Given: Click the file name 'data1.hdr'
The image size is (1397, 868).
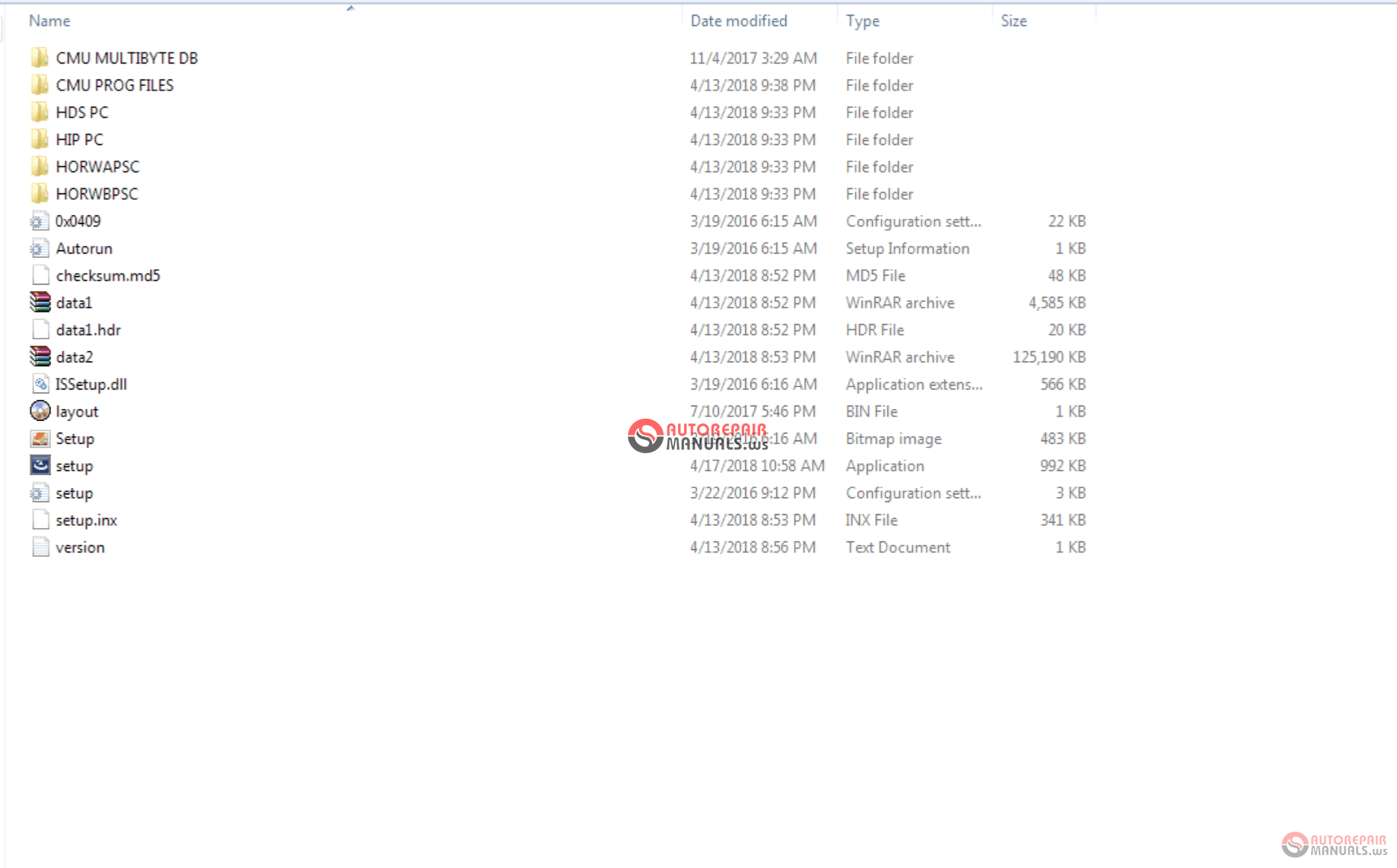Looking at the screenshot, I should [x=88, y=330].
